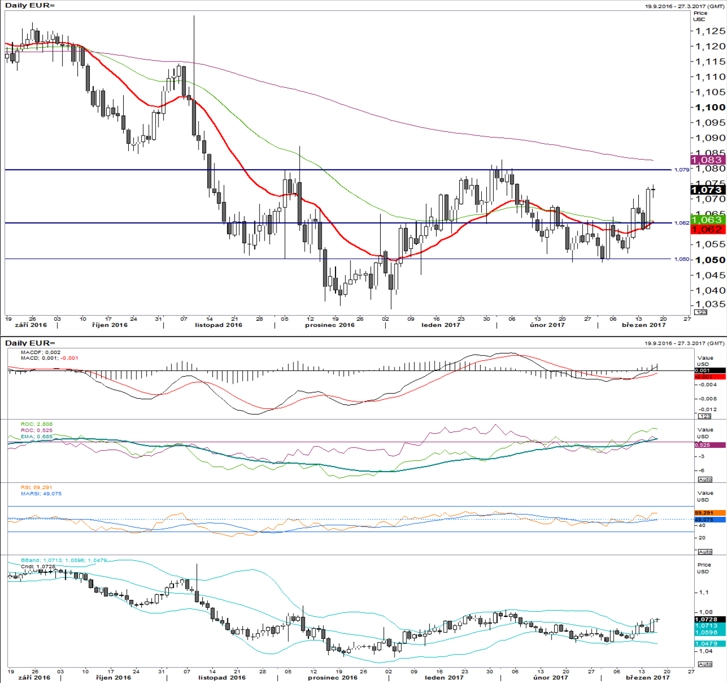Select the magenta 1,083 moving average price tag
Viewport: 727px width, 683px height.
tap(707, 160)
